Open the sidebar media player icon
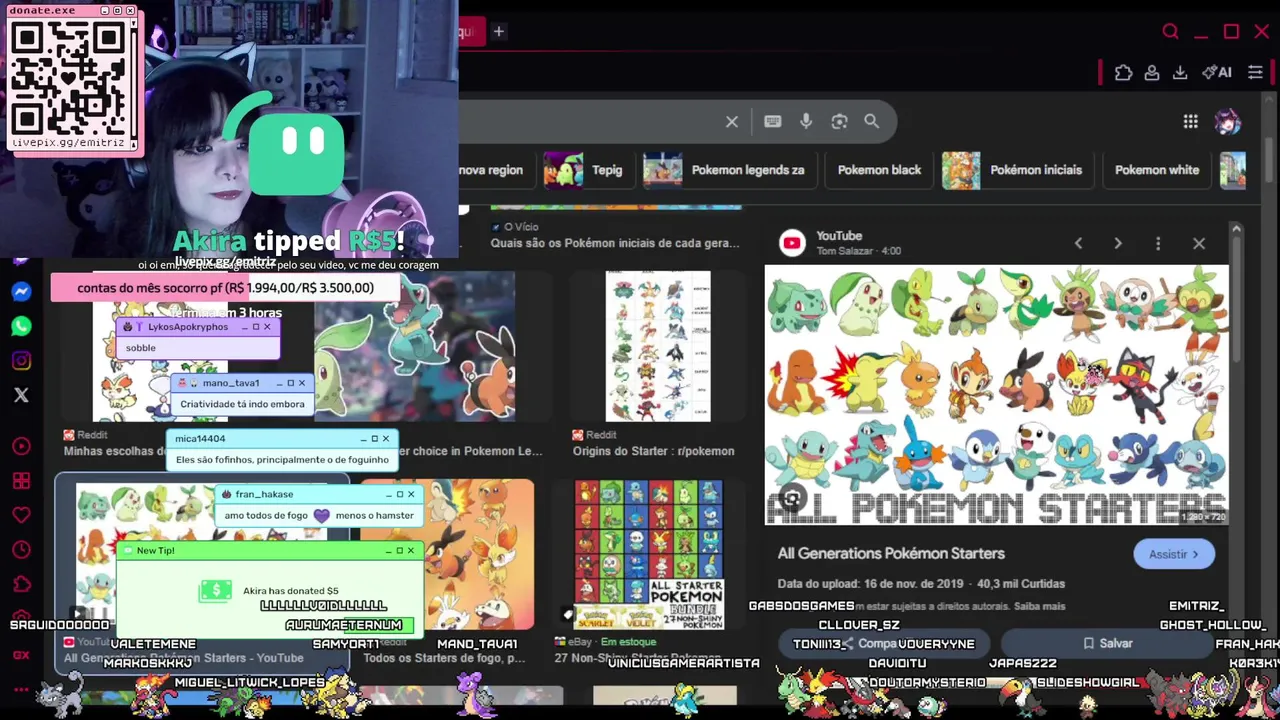 coord(21,447)
